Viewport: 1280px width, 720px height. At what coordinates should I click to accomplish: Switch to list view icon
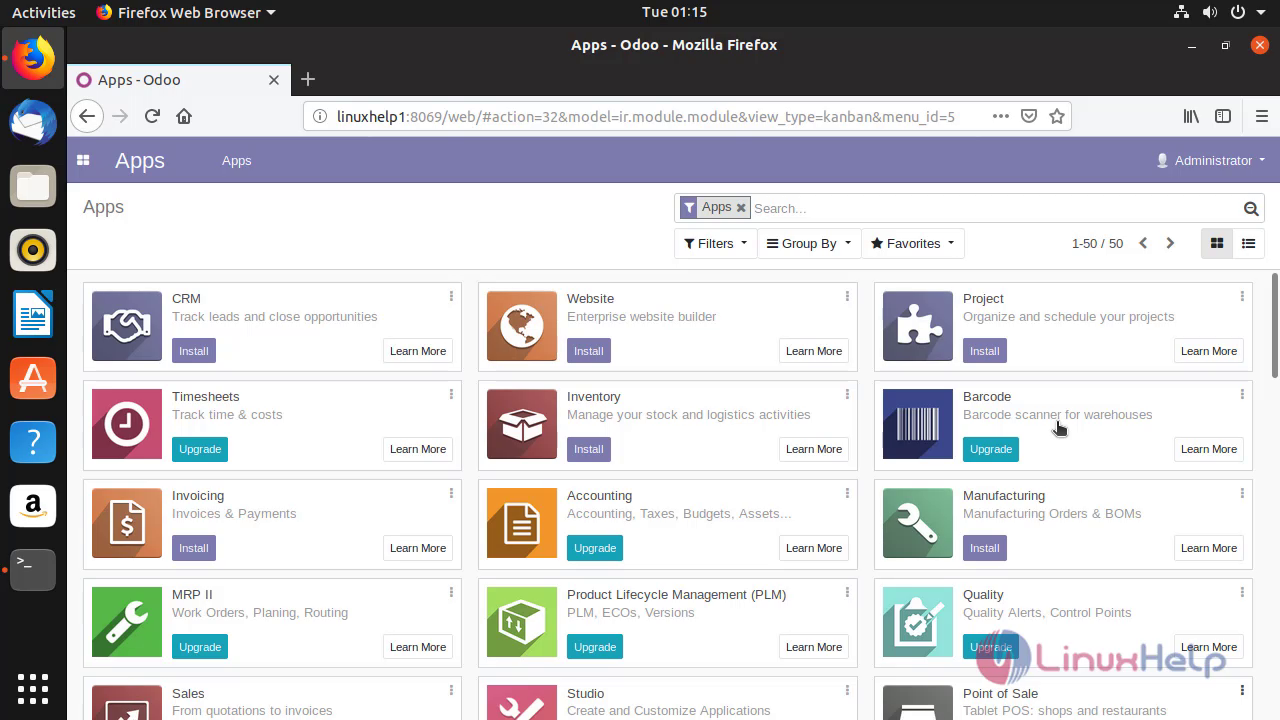1248,243
